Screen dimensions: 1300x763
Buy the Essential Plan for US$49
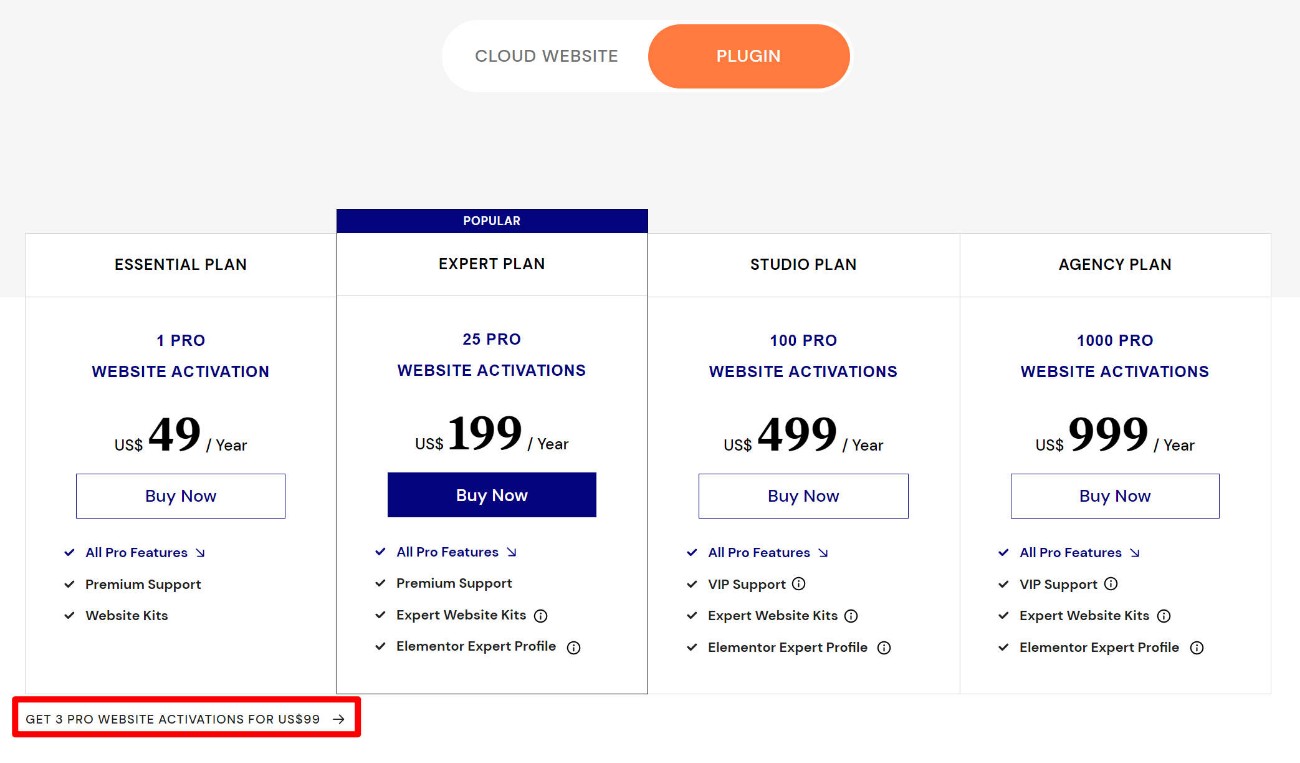[x=181, y=496]
